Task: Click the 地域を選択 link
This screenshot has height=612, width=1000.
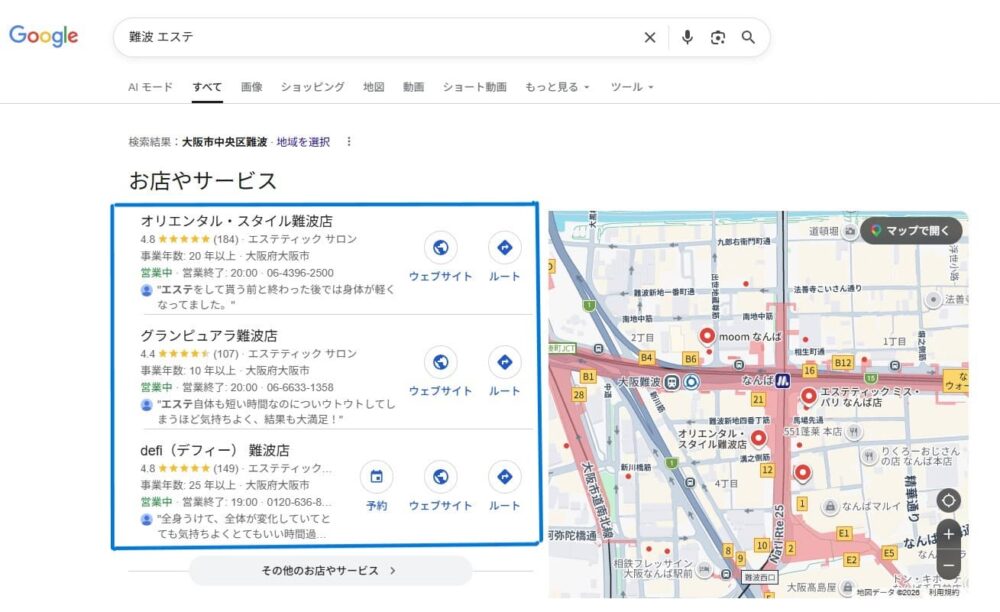Action: pos(303,142)
